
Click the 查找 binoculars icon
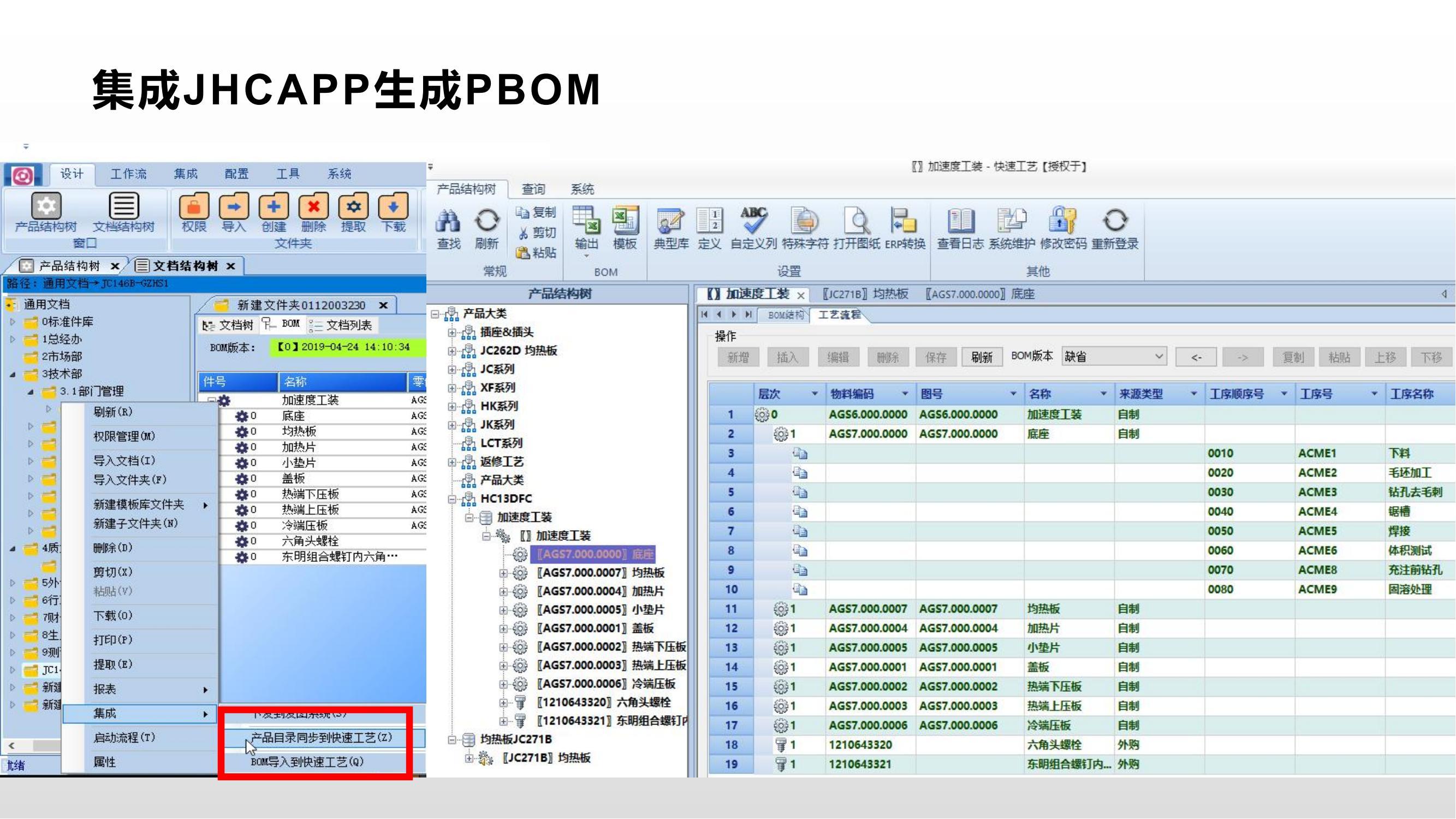tap(448, 229)
